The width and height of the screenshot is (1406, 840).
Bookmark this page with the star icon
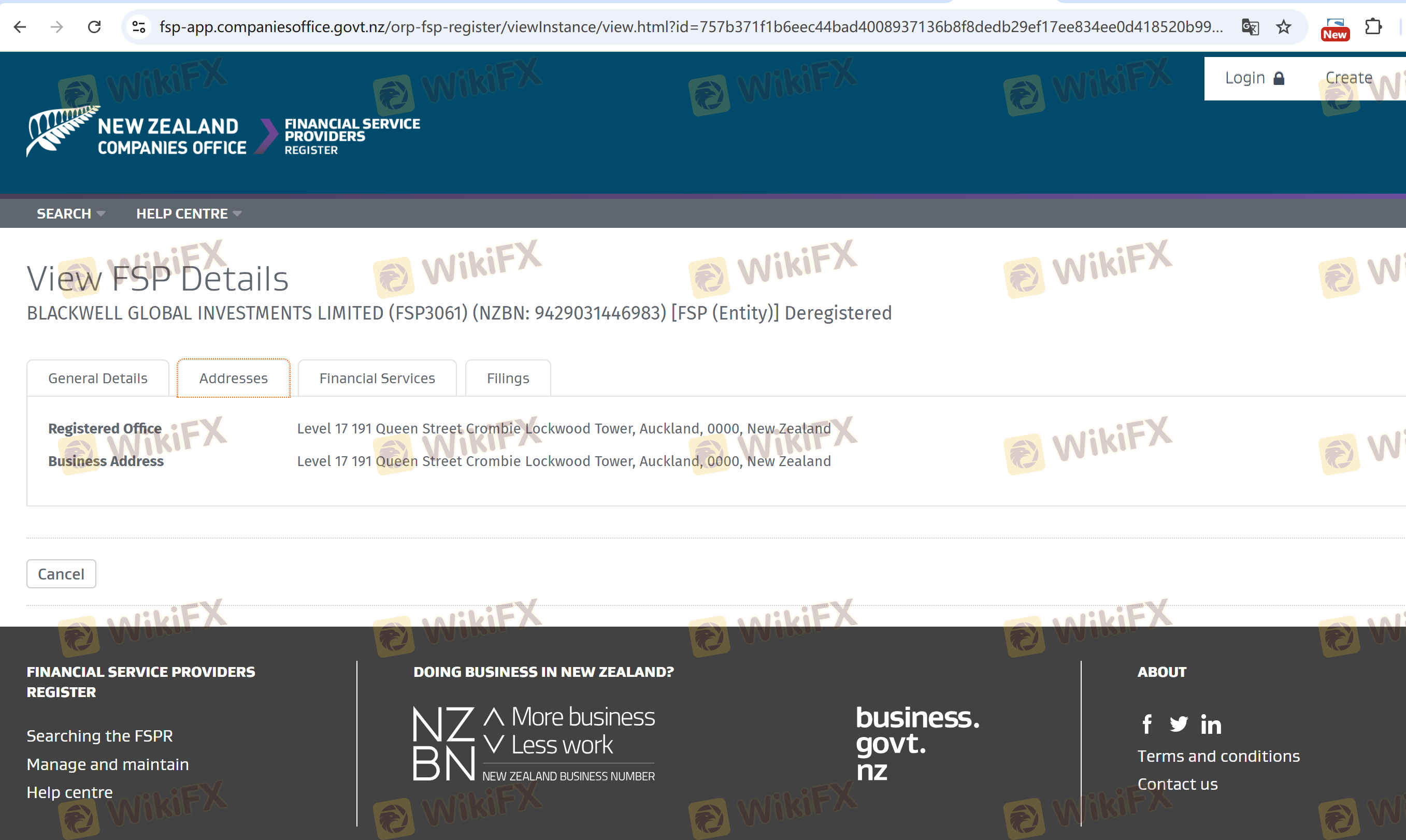[x=1283, y=26]
